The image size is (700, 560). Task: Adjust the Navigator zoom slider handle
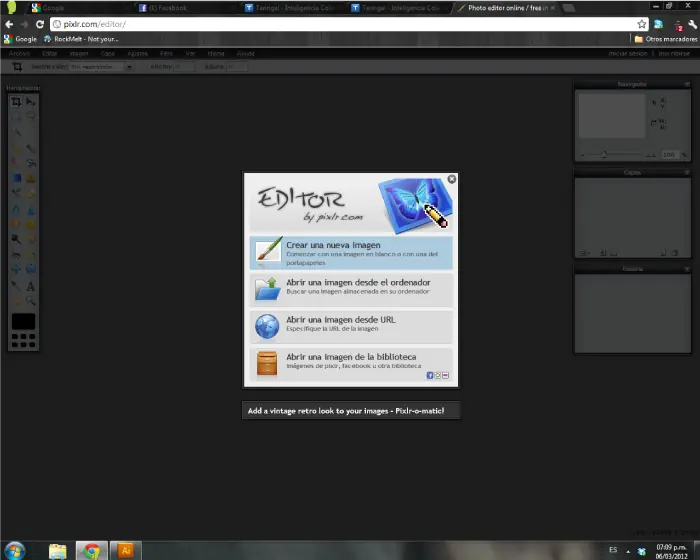coord(604,155)
